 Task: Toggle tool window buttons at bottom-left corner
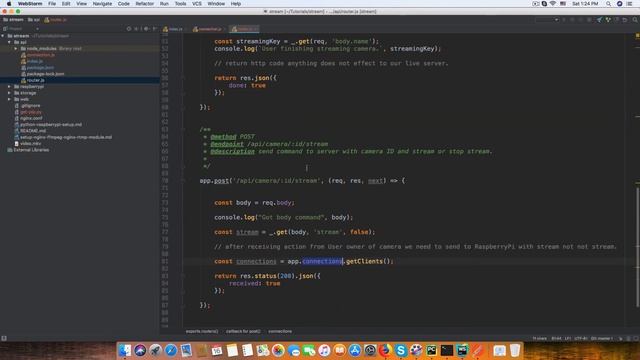tap(4, 338)
